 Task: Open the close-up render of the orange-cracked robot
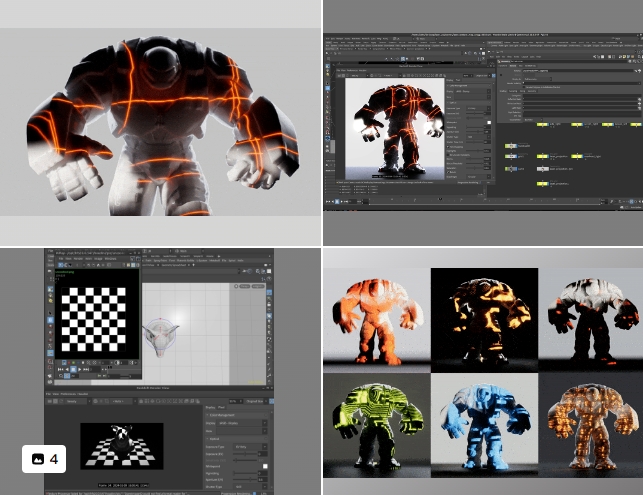click(x=160, y=123)
